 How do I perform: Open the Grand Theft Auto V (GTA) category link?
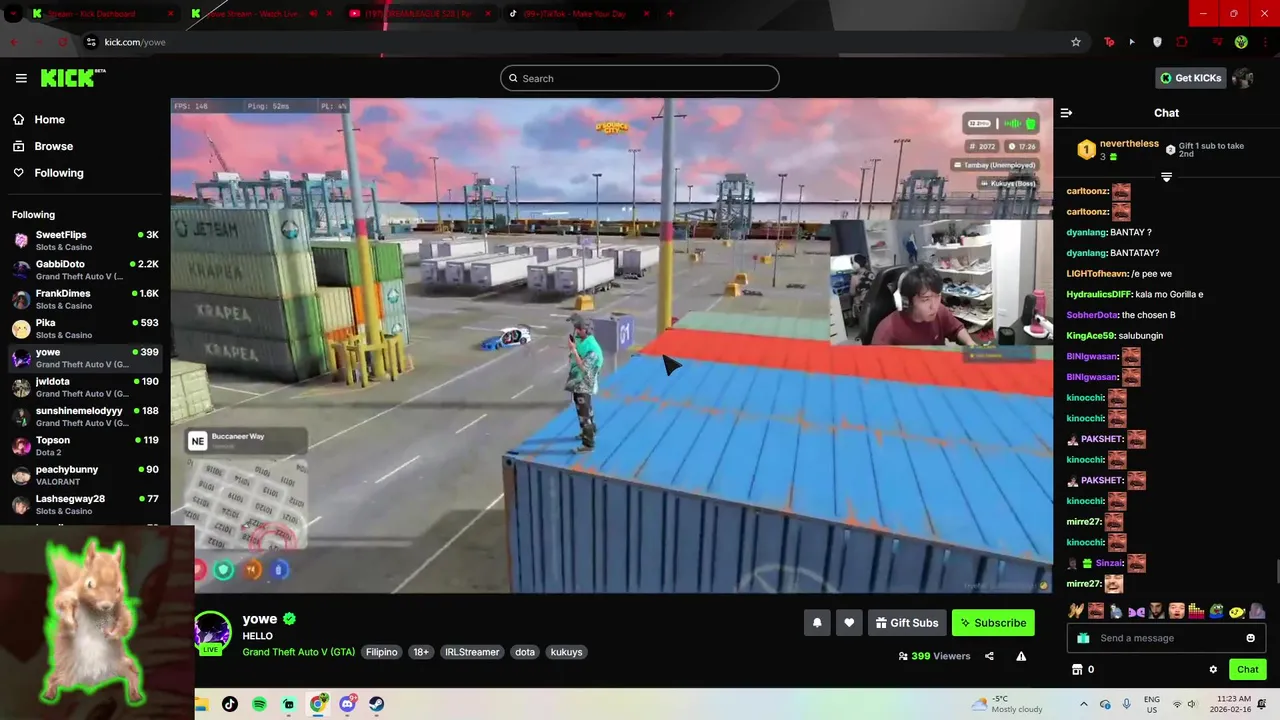(x=298, y=652)
